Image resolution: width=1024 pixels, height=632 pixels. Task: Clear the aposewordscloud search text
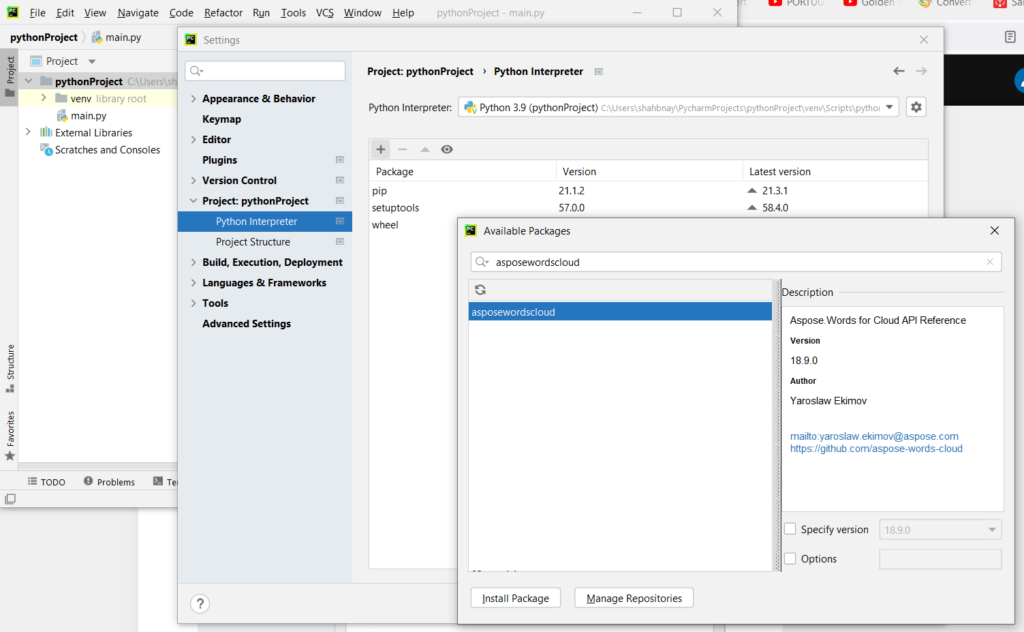[x=990, y=262]
